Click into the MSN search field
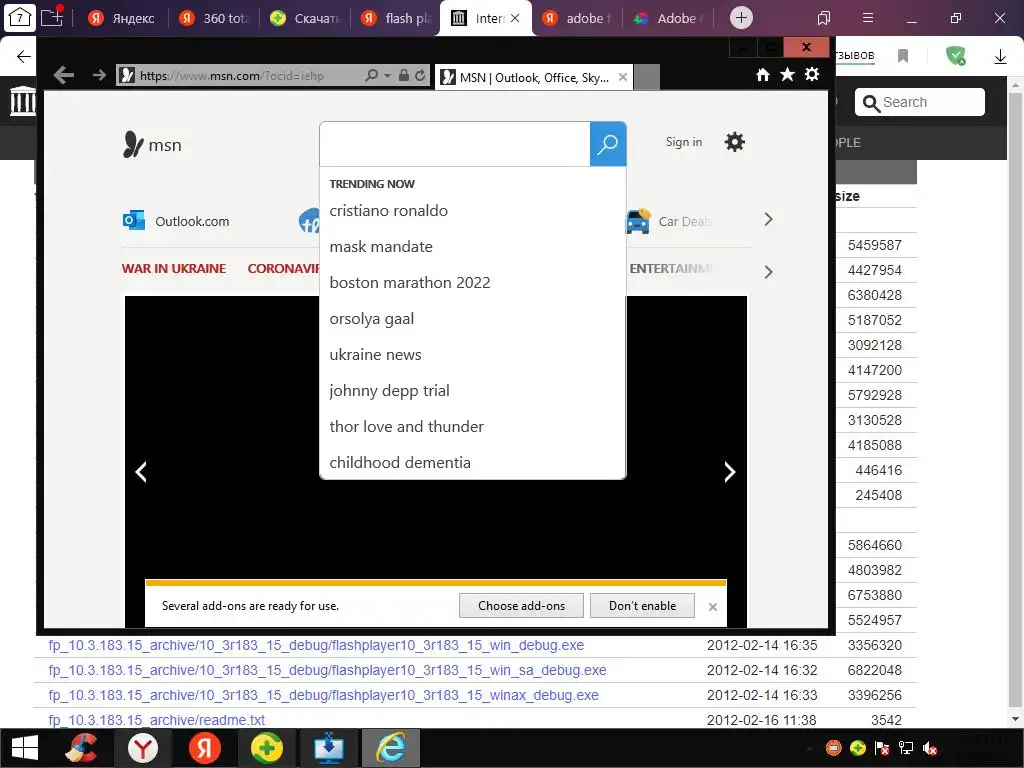This screenshot has height=768, width=1024. click(x=455, y=144)
